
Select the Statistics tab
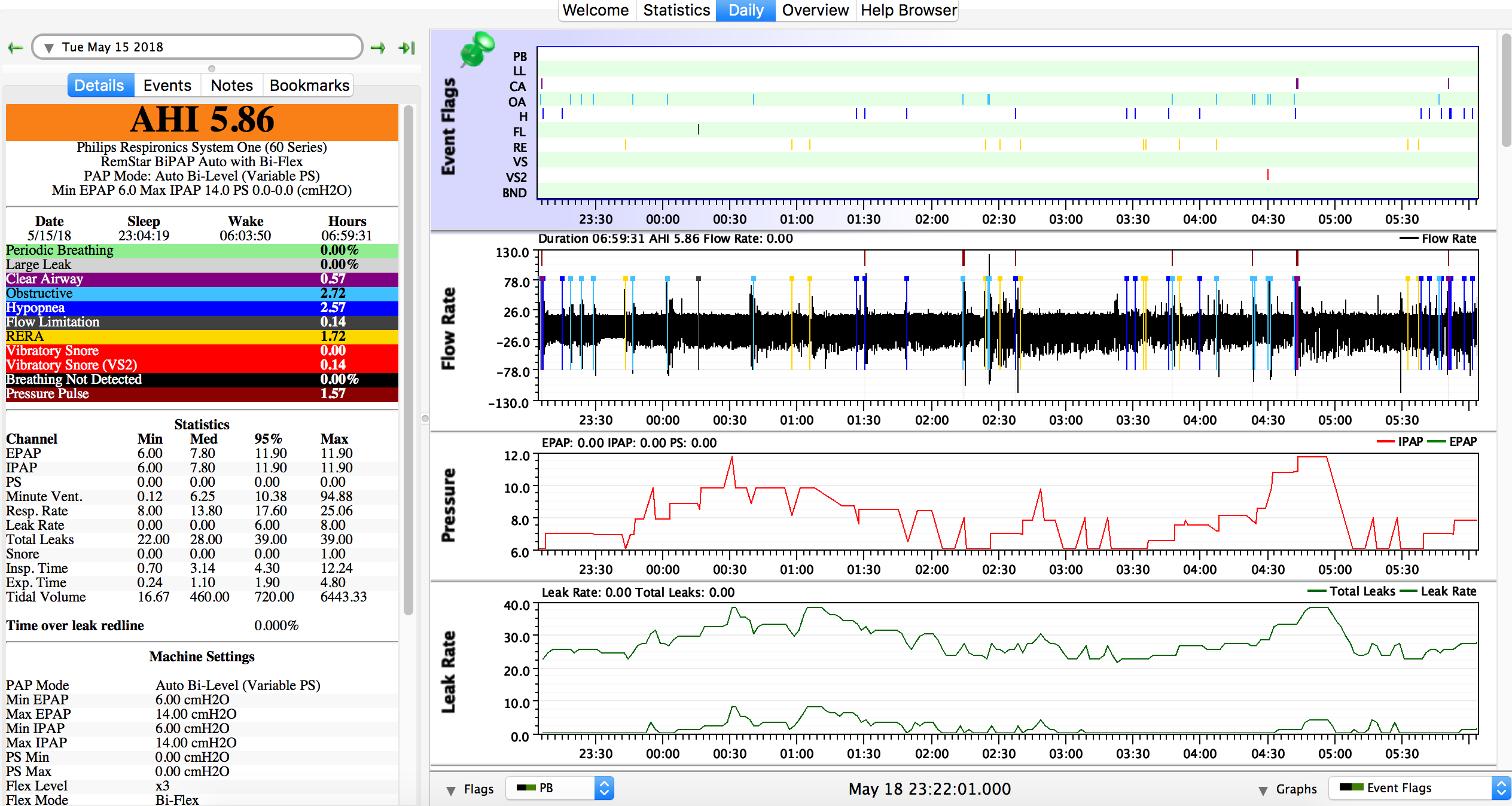click(676, 10)
